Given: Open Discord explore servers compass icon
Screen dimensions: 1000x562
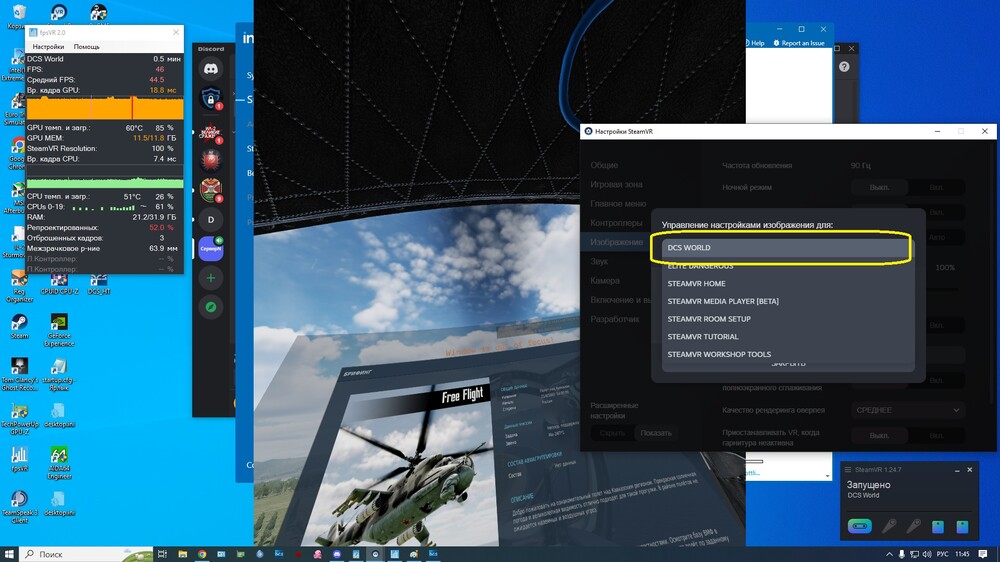Looking at the screenshot, I should point(211,307).
